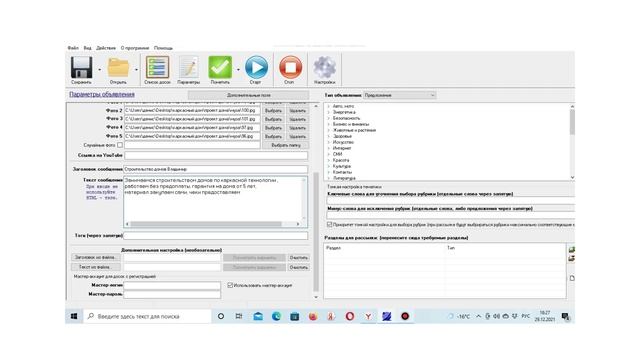Click the Параметры объявления link
This screenshot has width=640, height=360.
tap(102, 94)
